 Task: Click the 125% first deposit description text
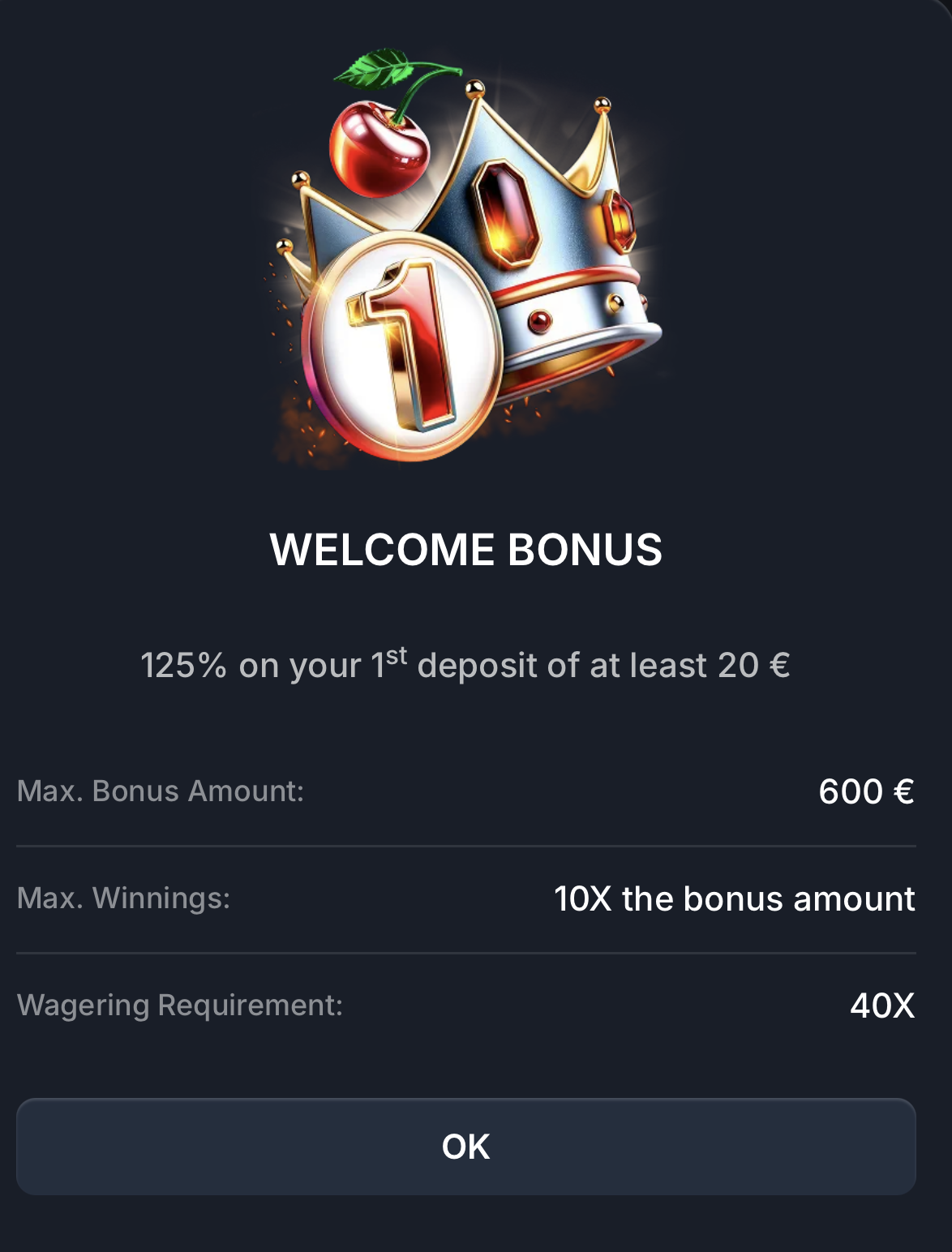465,665
